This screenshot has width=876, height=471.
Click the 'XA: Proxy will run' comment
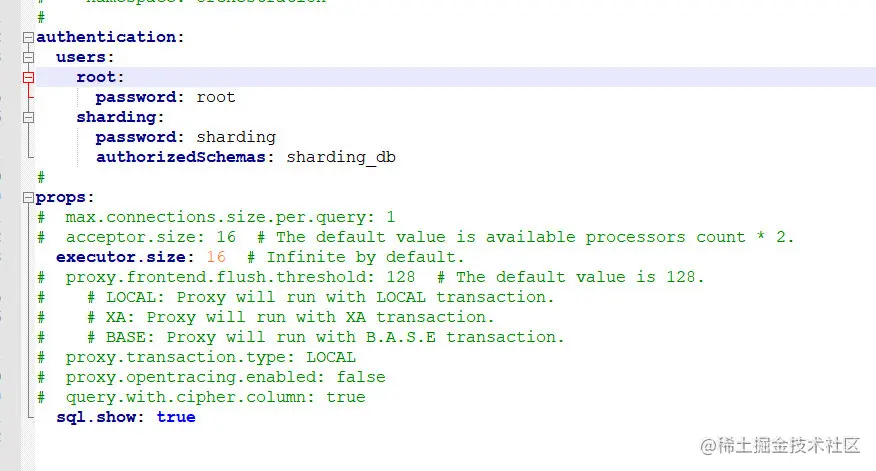click(291, 317)
